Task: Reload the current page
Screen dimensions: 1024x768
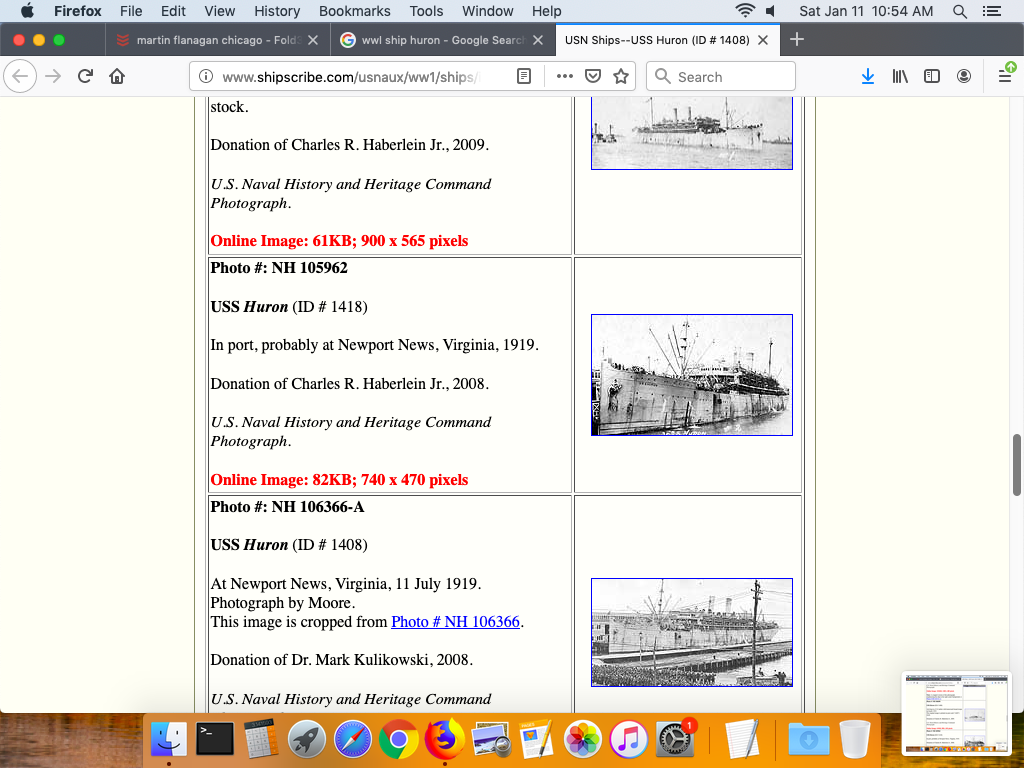Action: click(x=86, y=77)
